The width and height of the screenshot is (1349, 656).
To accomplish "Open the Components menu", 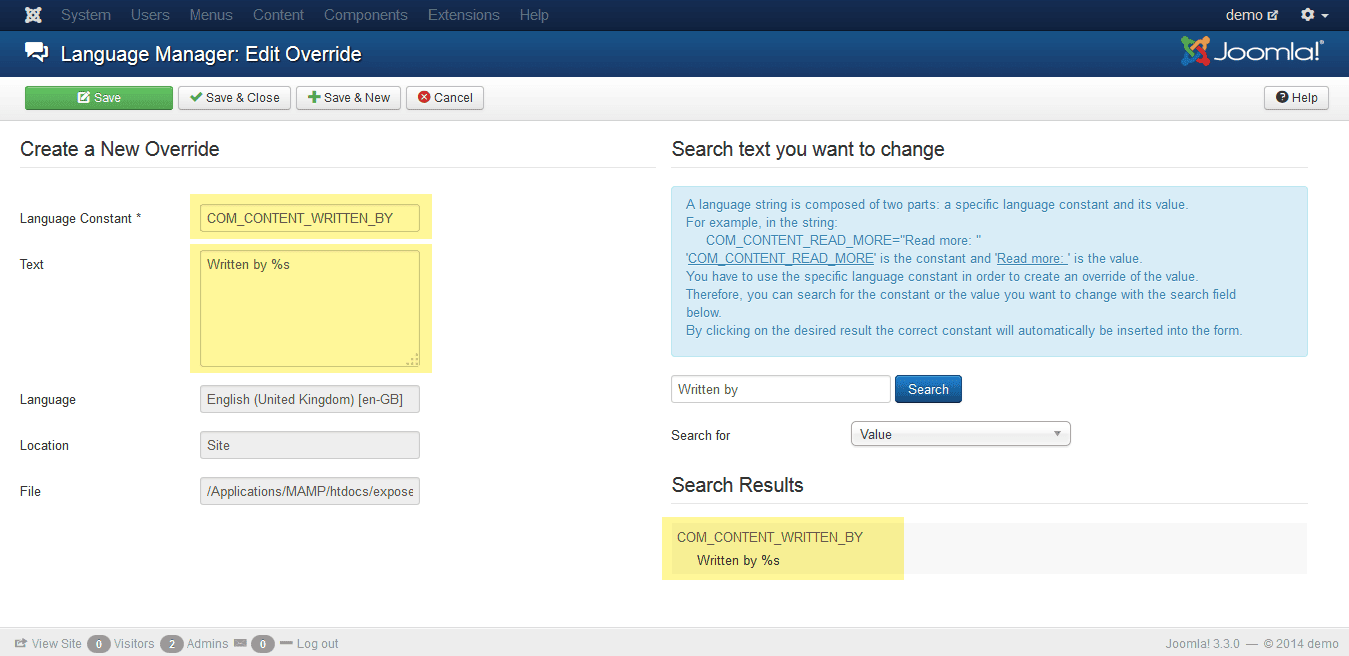I will [x=366, y=15].
